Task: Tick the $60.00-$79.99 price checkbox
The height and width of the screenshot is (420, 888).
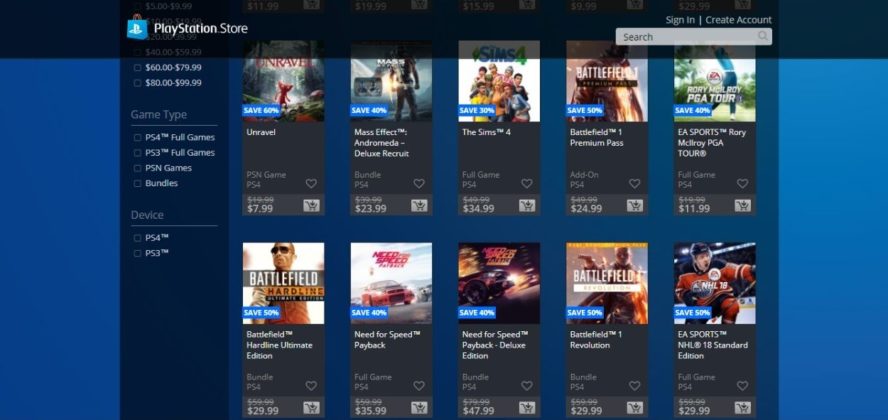Action: pyautogui.click(x=138, y=68)
